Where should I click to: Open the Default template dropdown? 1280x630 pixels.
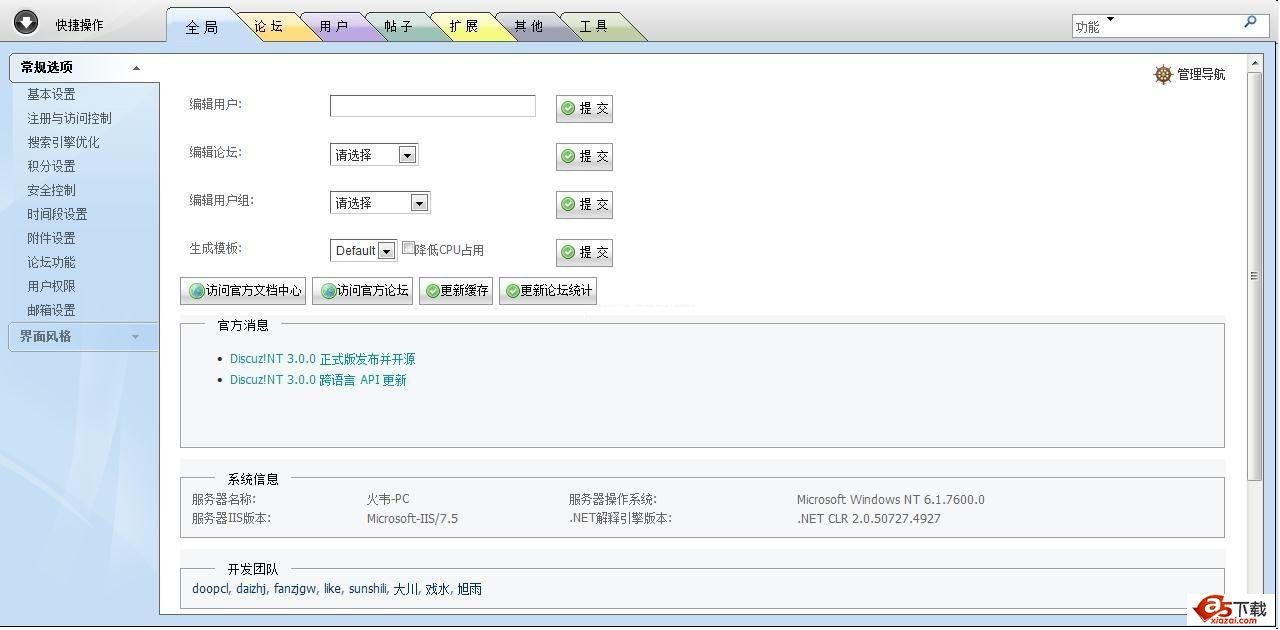[363, 251]
